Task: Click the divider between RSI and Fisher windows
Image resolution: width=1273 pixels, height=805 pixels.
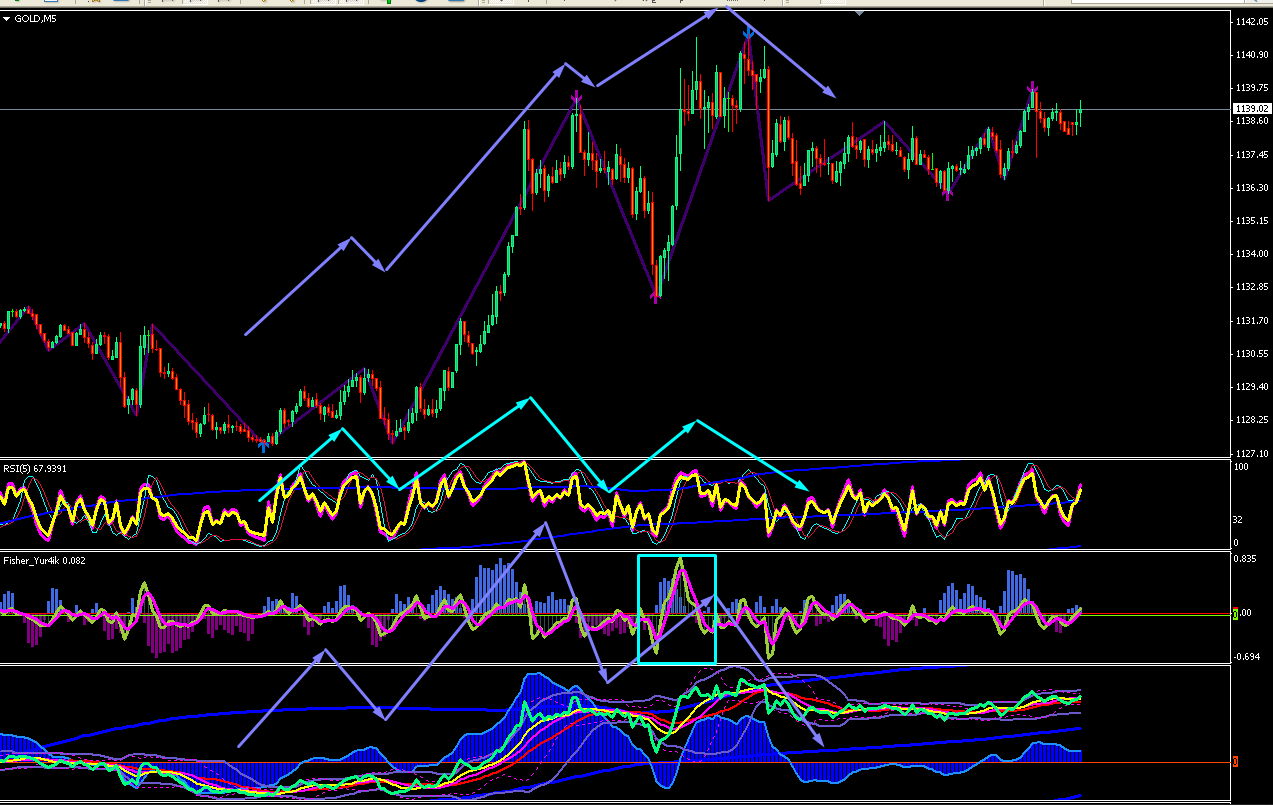Action: pyautogui.click(x=615, y=551)
